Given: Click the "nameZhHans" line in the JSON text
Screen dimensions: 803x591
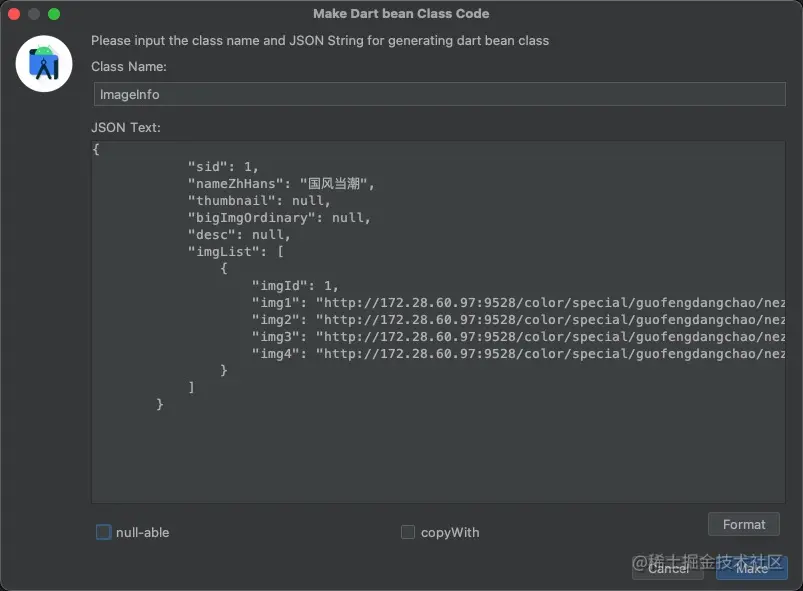Looking at the screenshot, I should [x=281, y=184].
